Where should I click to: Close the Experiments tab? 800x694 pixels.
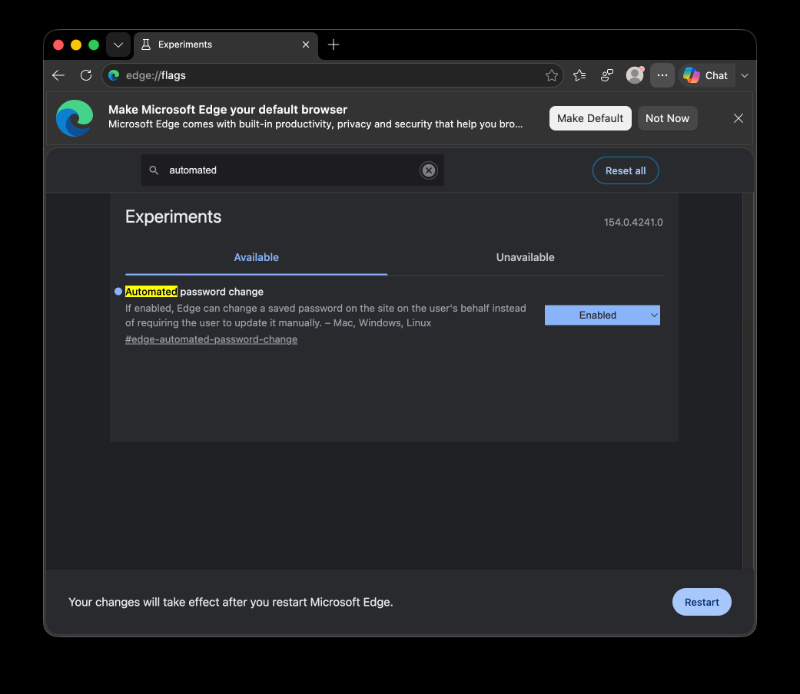tap(306, 45)
